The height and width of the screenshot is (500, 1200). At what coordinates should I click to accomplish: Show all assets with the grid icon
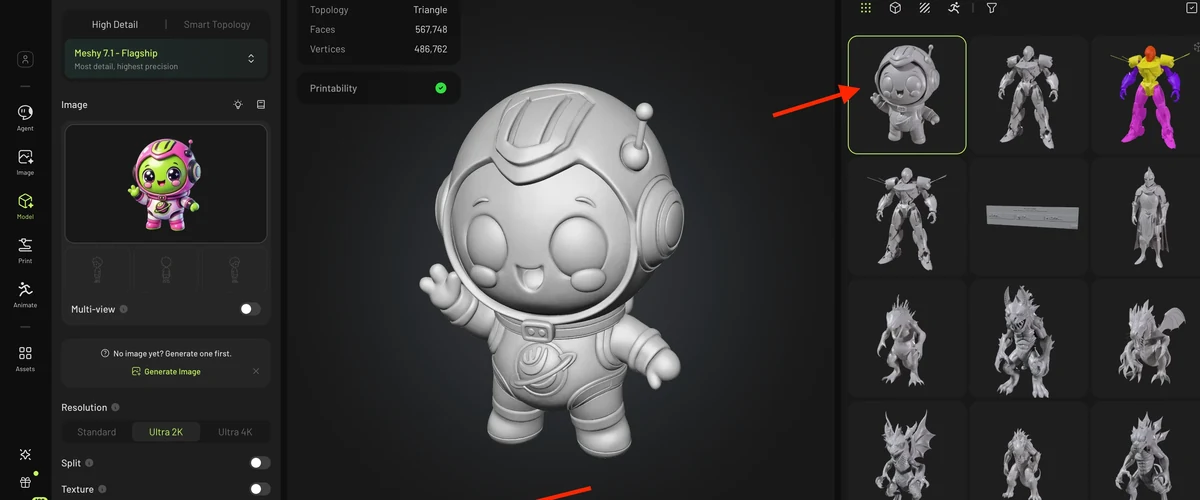(x=866, y=7)
